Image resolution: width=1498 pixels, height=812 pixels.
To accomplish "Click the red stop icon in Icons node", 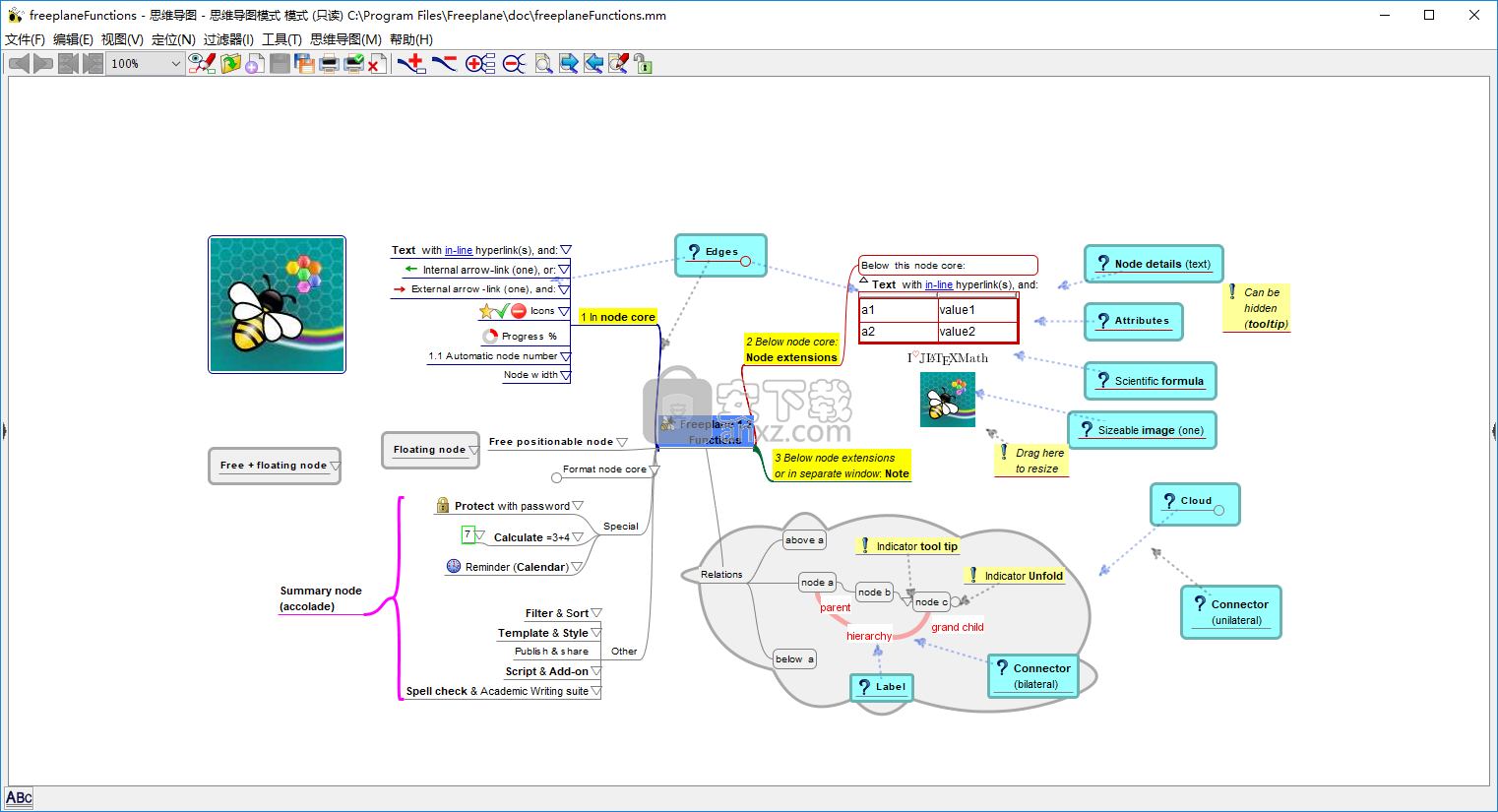I will 519,311.
